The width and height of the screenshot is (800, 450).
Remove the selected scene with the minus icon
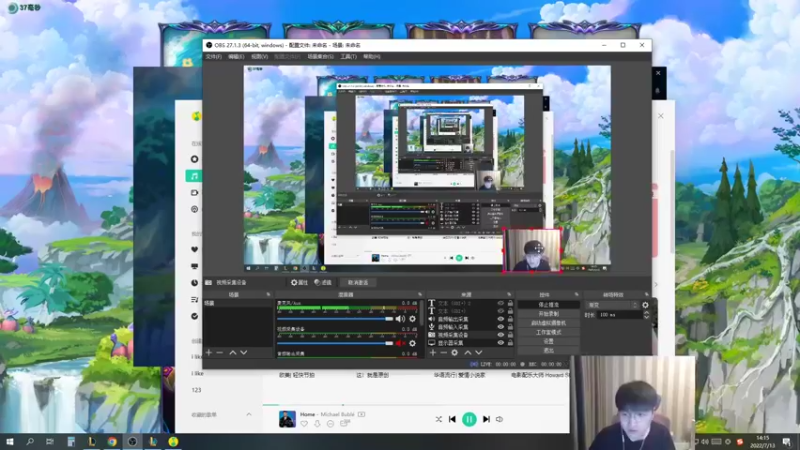219,353
